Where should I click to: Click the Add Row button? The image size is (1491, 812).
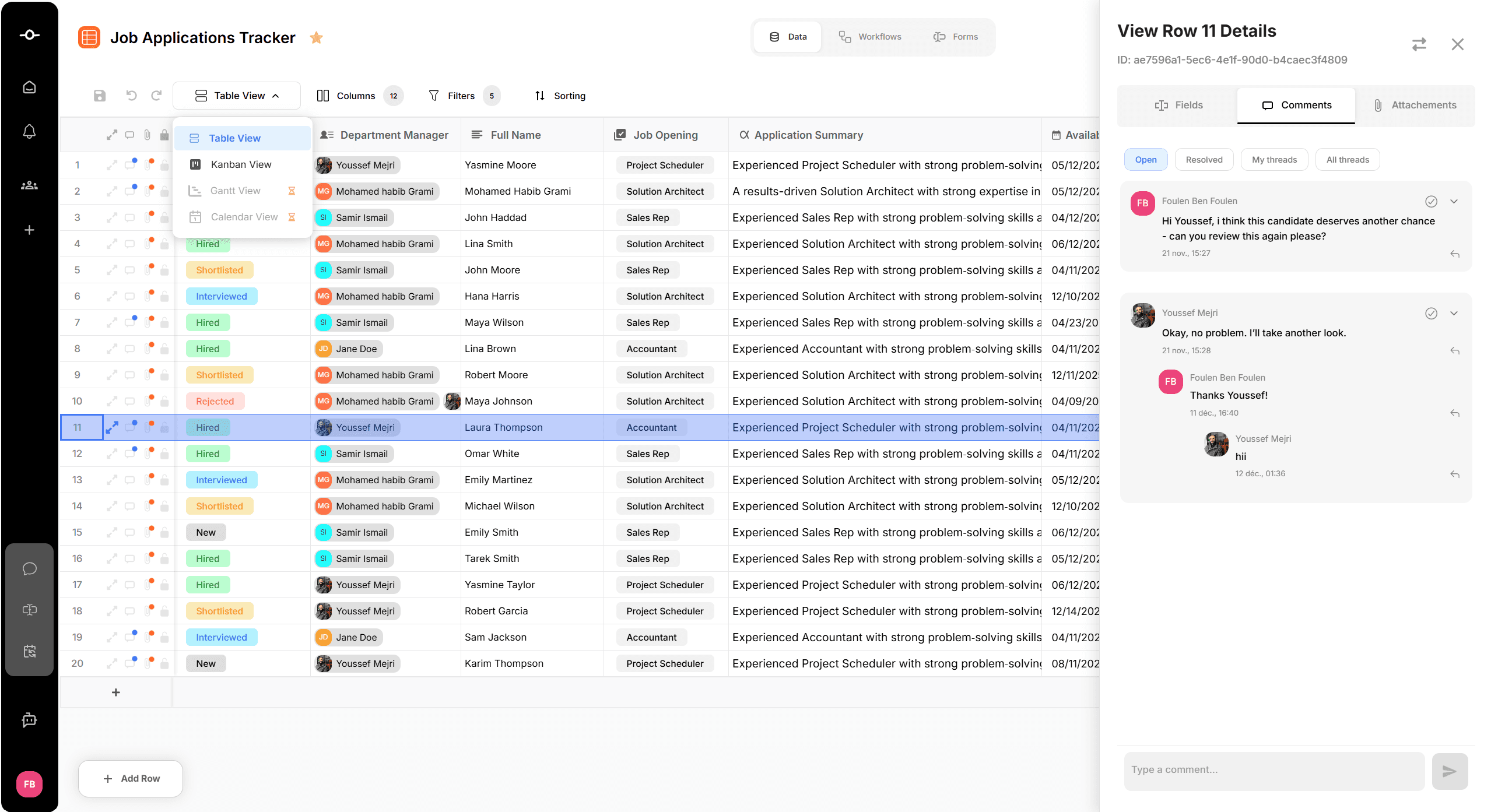pos(131,778)
